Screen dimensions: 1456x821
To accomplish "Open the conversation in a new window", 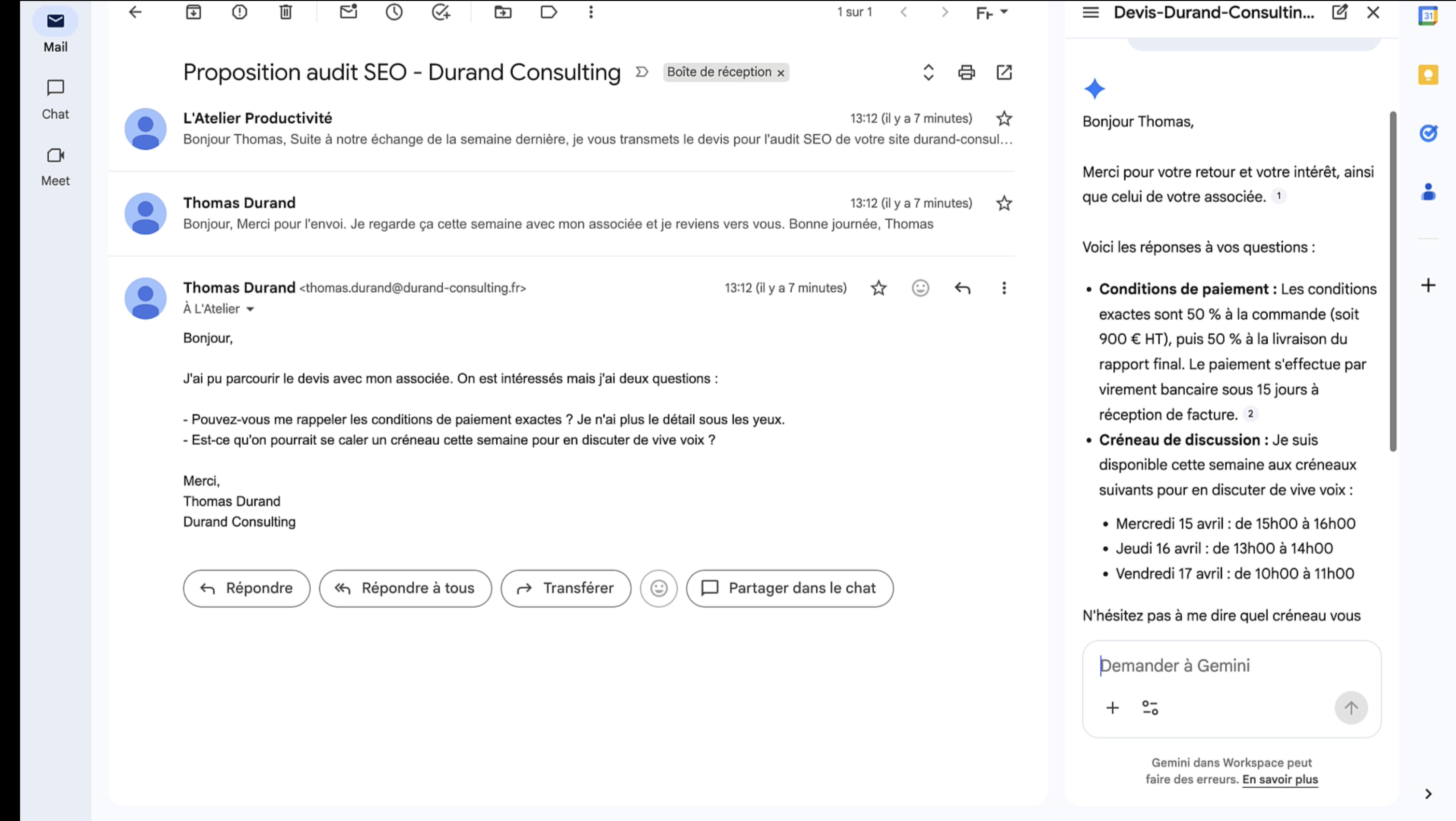I will coord(1005,72).
